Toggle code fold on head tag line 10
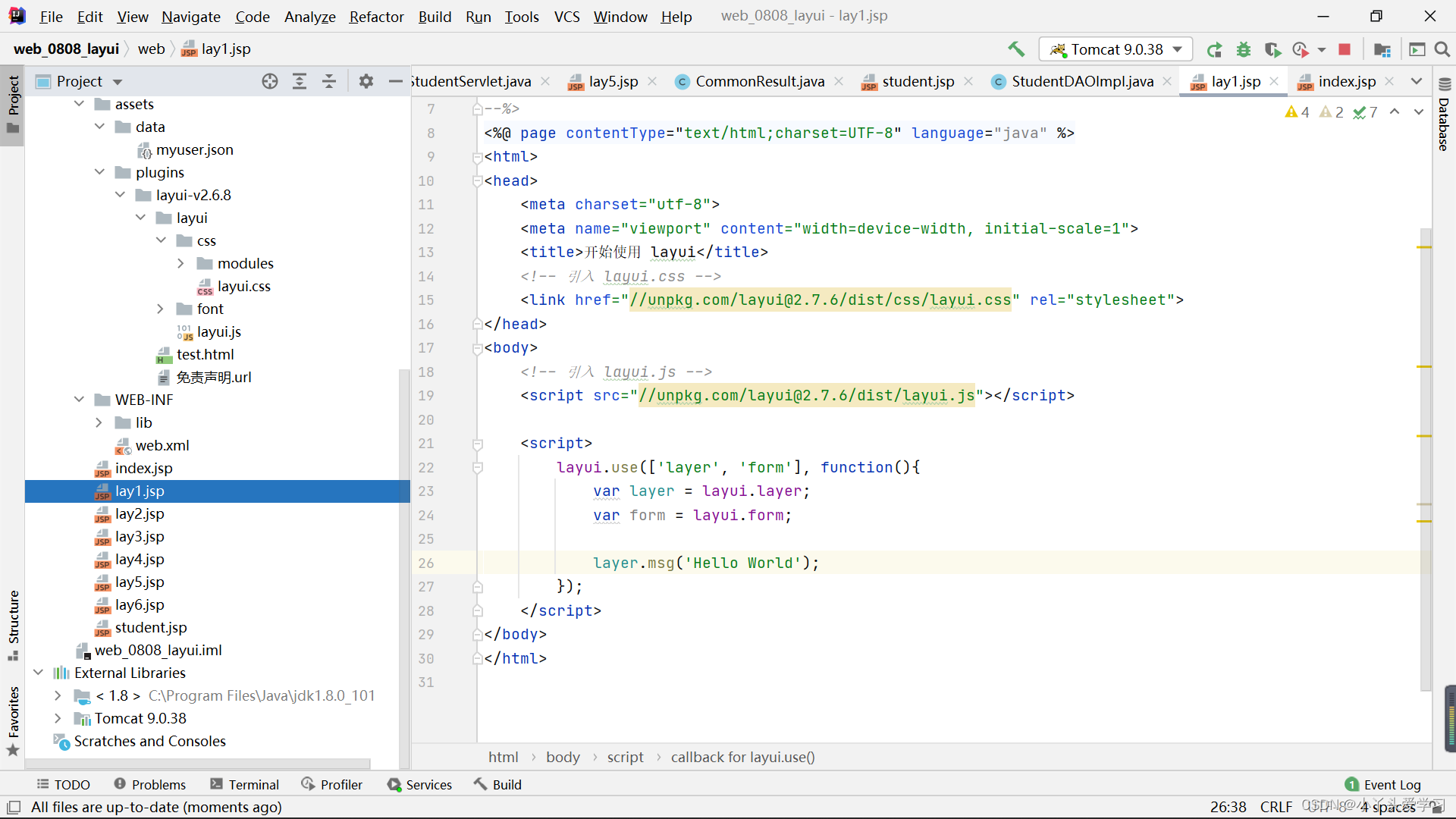Viewport: 1456px width, 819px height. click(x=478, y=181)
